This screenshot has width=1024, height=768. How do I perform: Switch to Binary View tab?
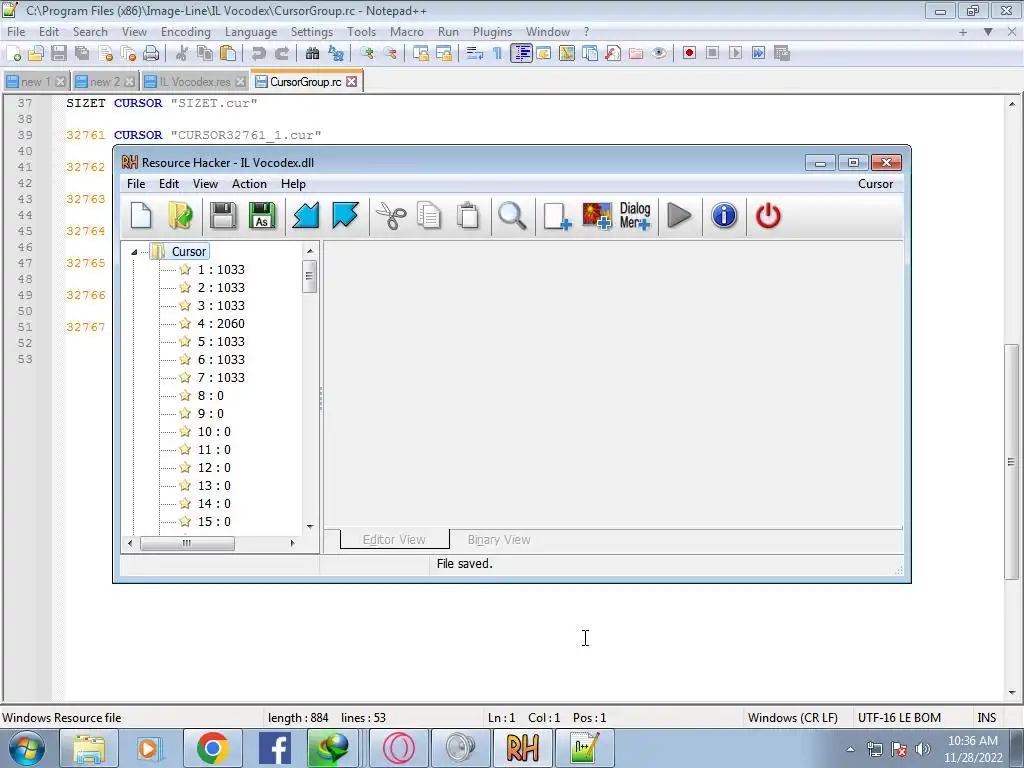(499, 540)
